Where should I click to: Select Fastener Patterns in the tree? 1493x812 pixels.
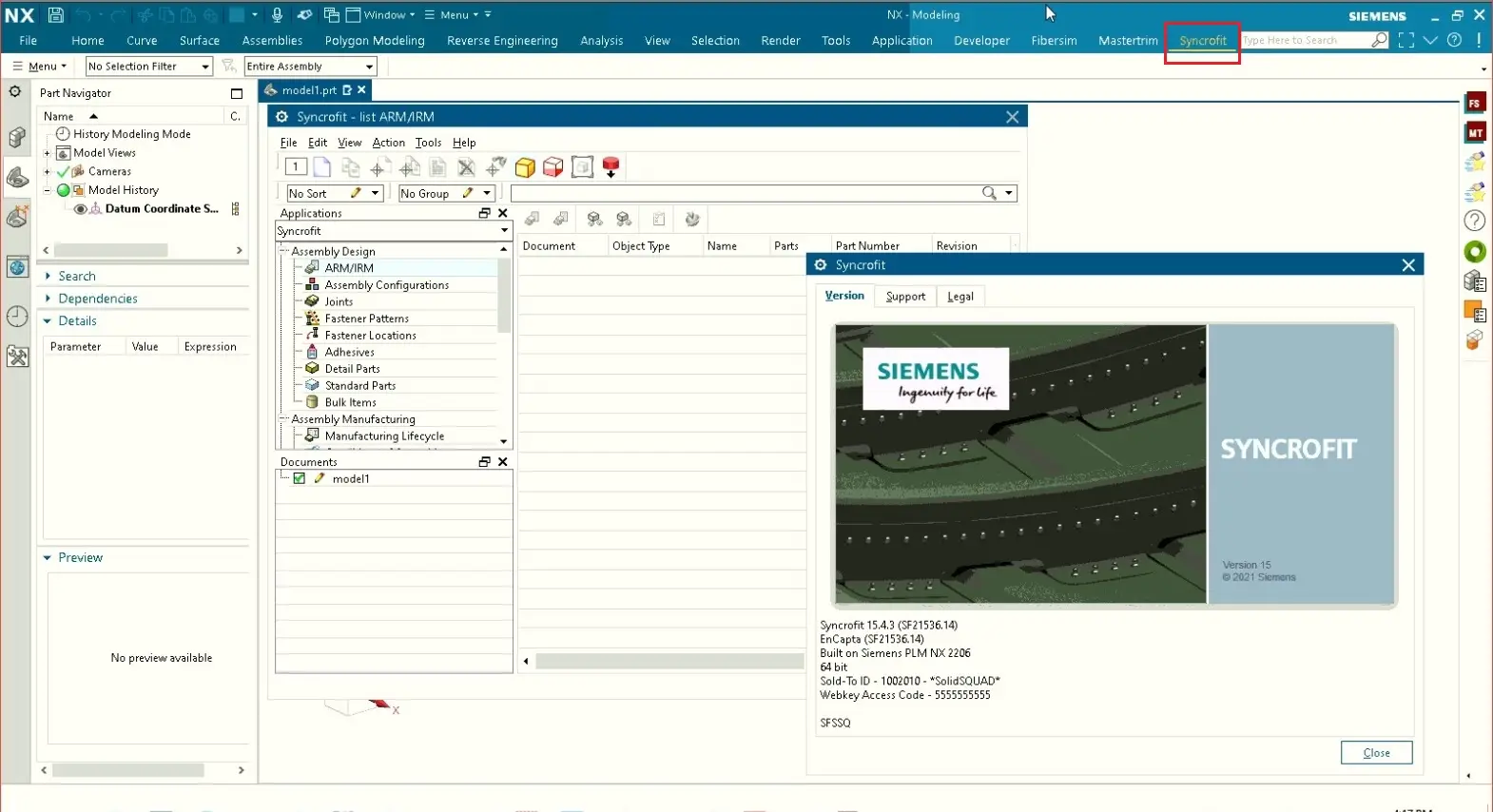pos(367,319)
